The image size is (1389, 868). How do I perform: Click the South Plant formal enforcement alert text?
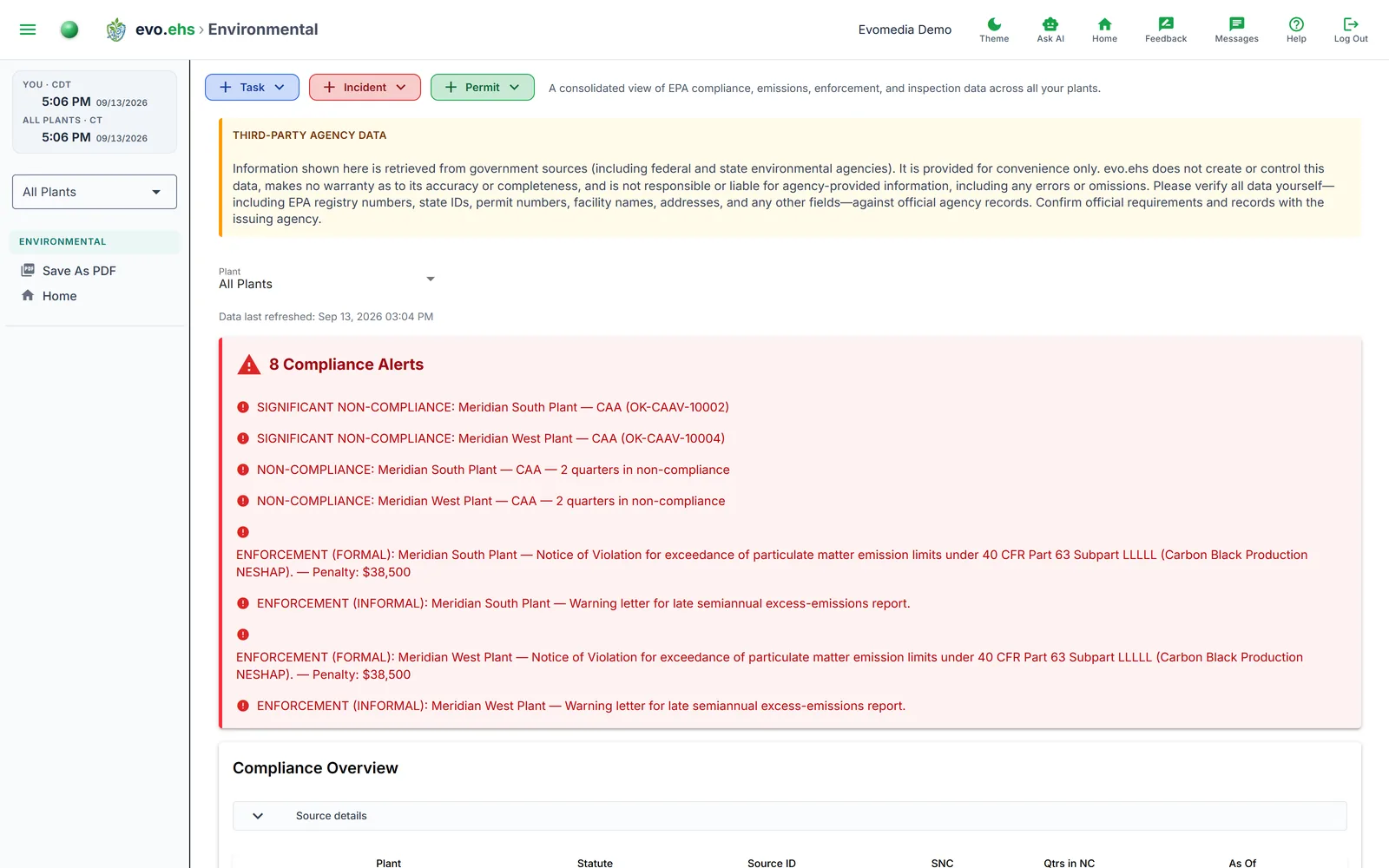click(x=772, y=563)
